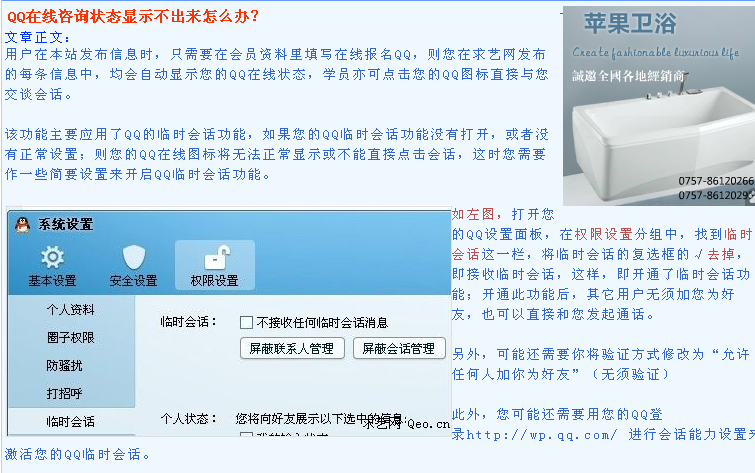Select 防骚扰 in the sidebar
Image resolution: width=755 pixels, height=473 pixels.
click(65, 366)
